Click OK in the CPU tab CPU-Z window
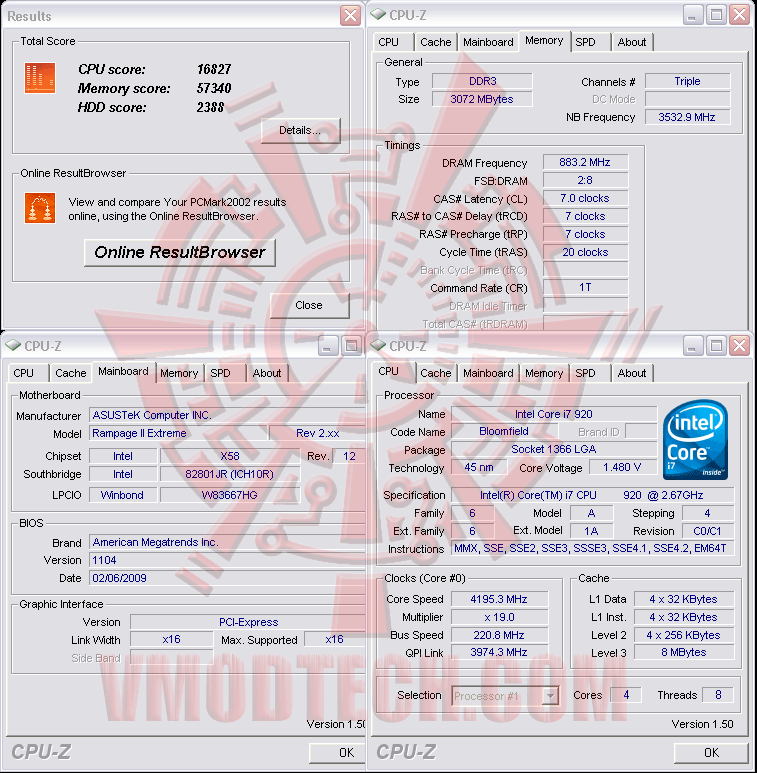The width and height of the screenshot is (757, 773). tap(711, 752)
